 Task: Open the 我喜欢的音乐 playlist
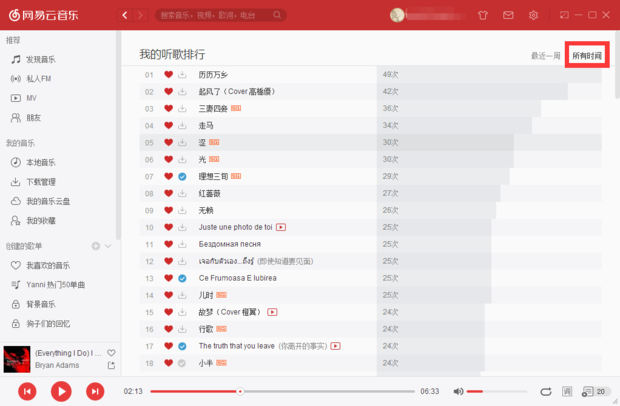(x=47, y=265)
